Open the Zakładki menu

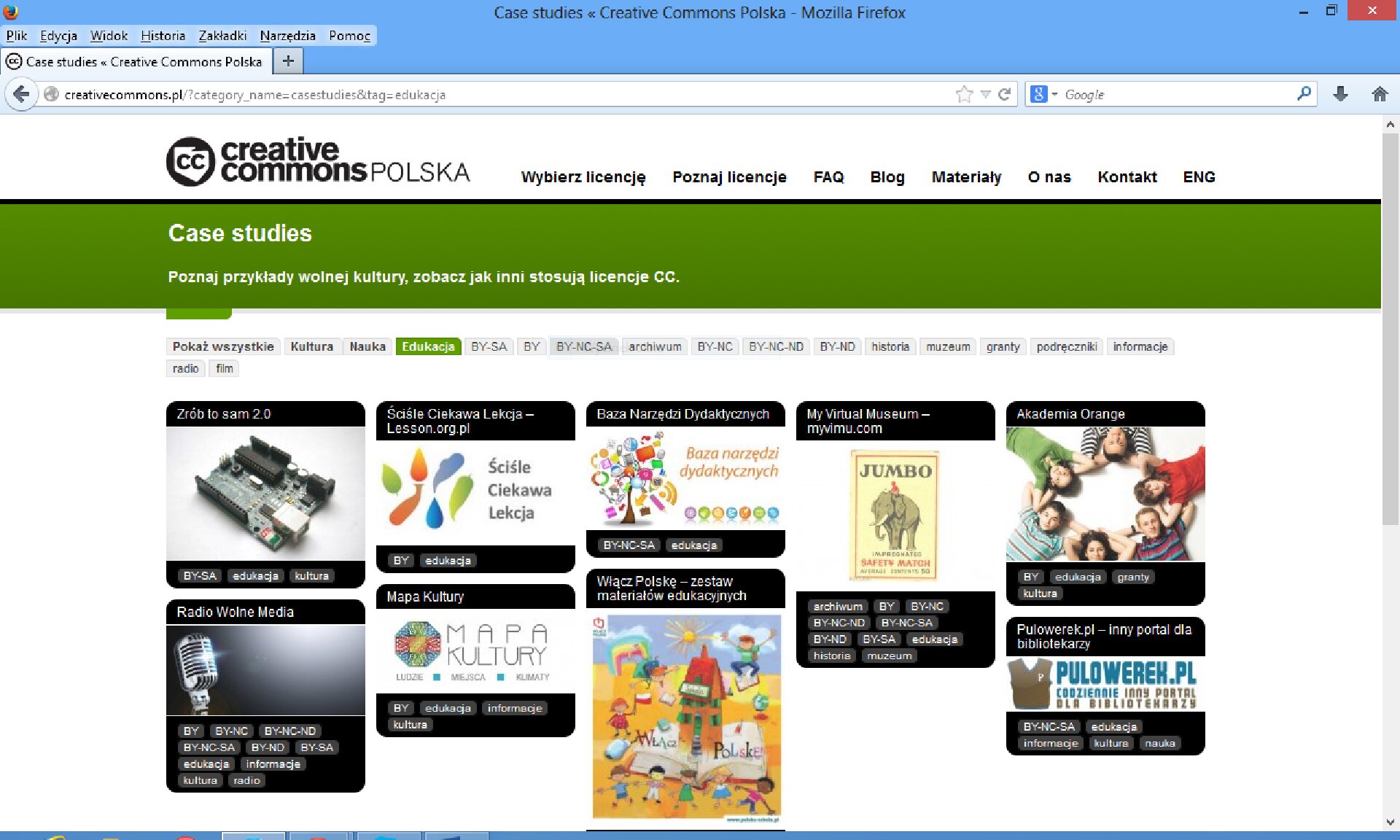pyautogui.click(x=222, y=36)
